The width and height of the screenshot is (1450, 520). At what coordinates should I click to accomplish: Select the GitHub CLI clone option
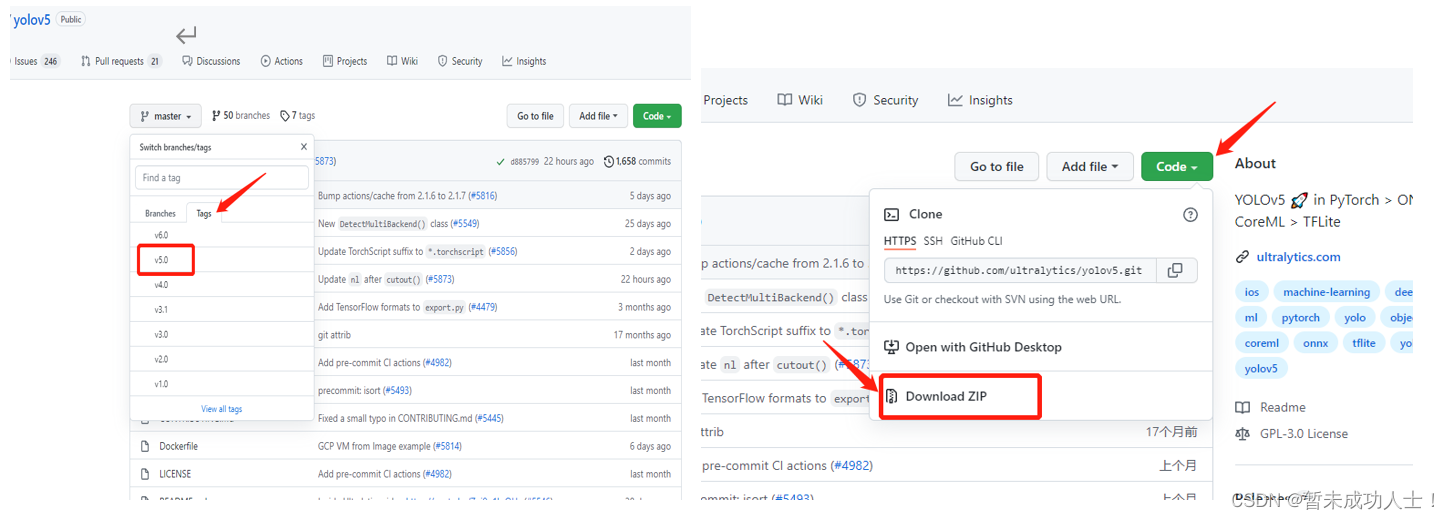pos(976,241)
